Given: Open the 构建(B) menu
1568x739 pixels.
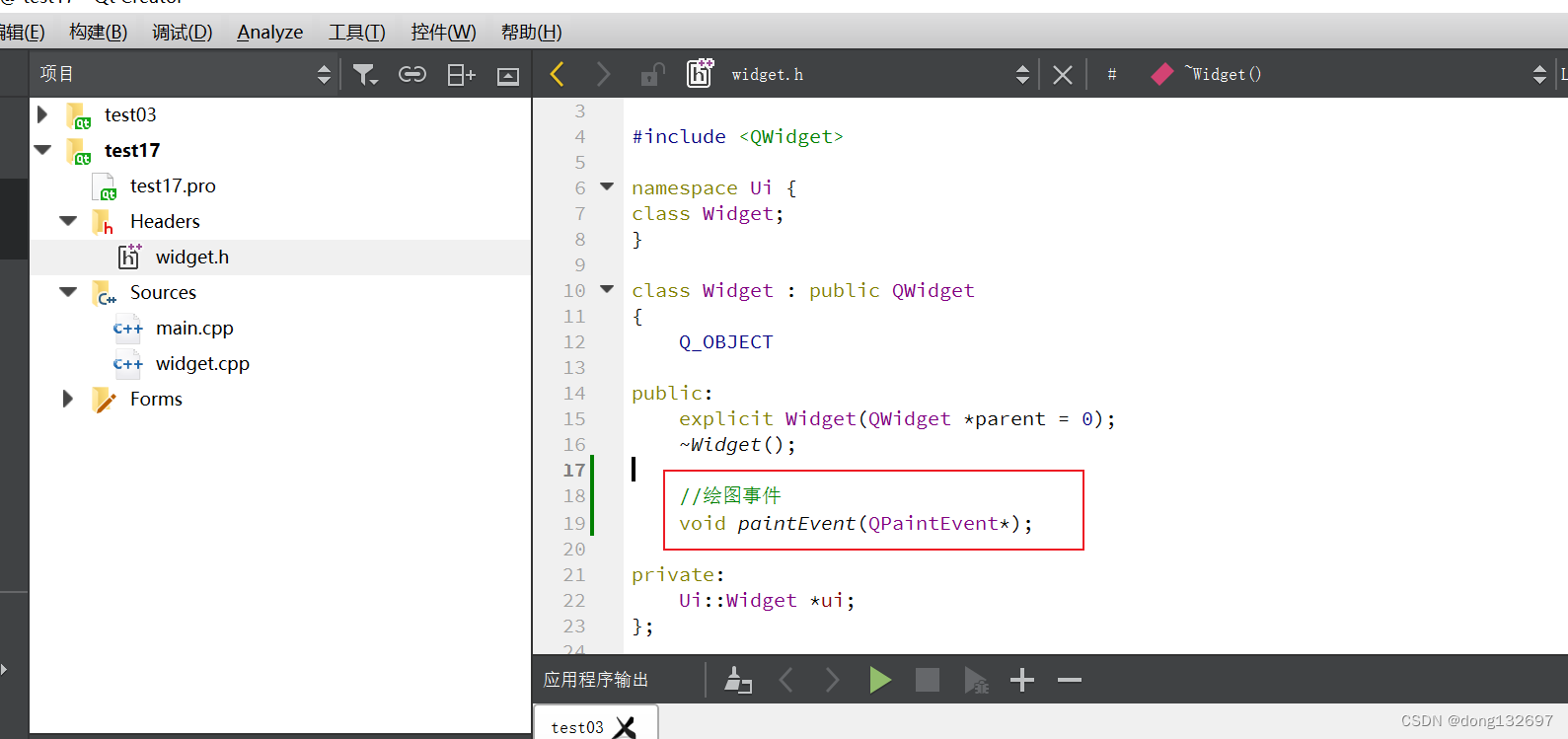Looking at the screenshot, I should pos(98,33).
